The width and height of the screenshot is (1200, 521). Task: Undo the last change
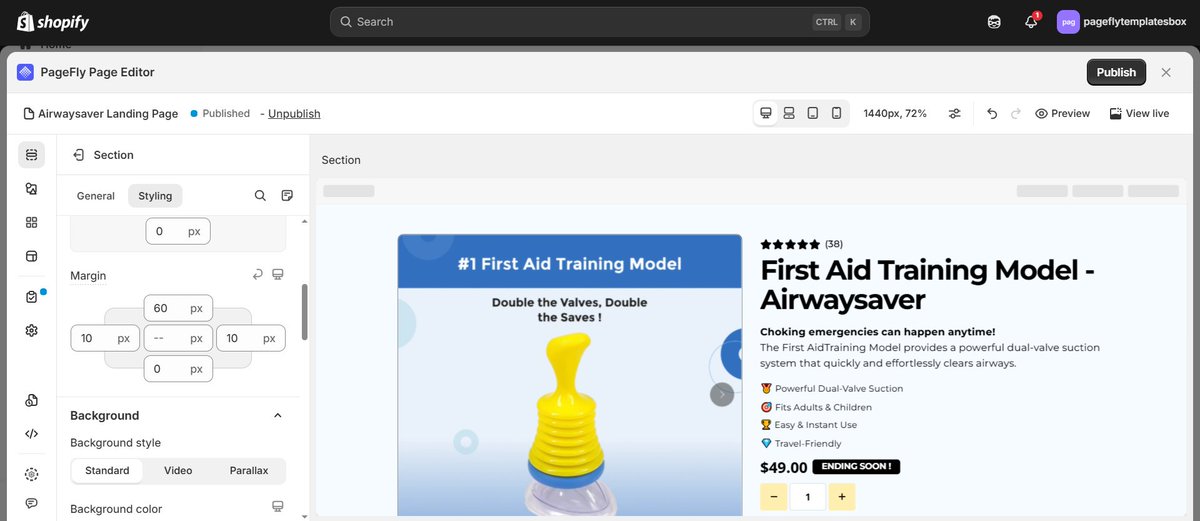992,113
